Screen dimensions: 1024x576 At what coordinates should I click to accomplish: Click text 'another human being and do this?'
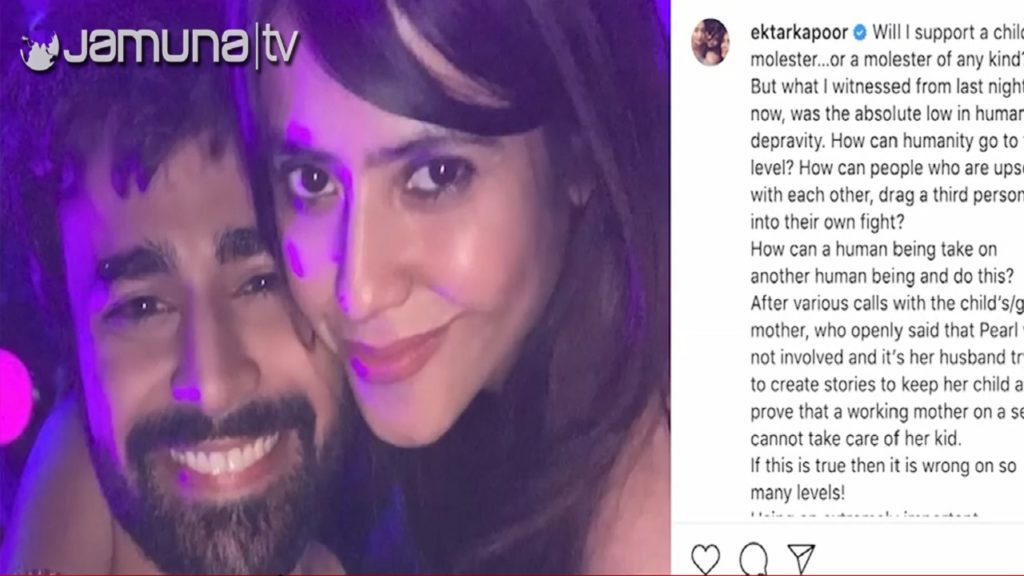[x=882, y=276]
